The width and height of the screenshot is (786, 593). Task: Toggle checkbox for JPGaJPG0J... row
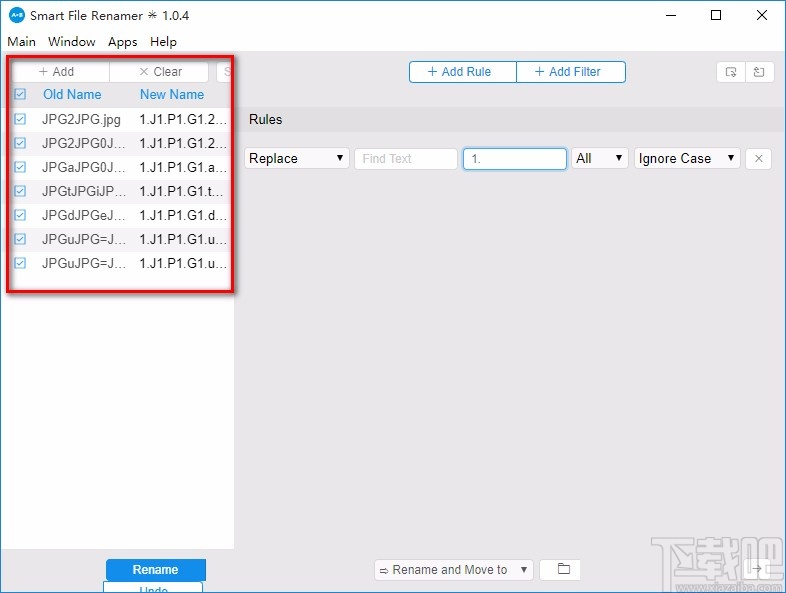coord(20,167)
